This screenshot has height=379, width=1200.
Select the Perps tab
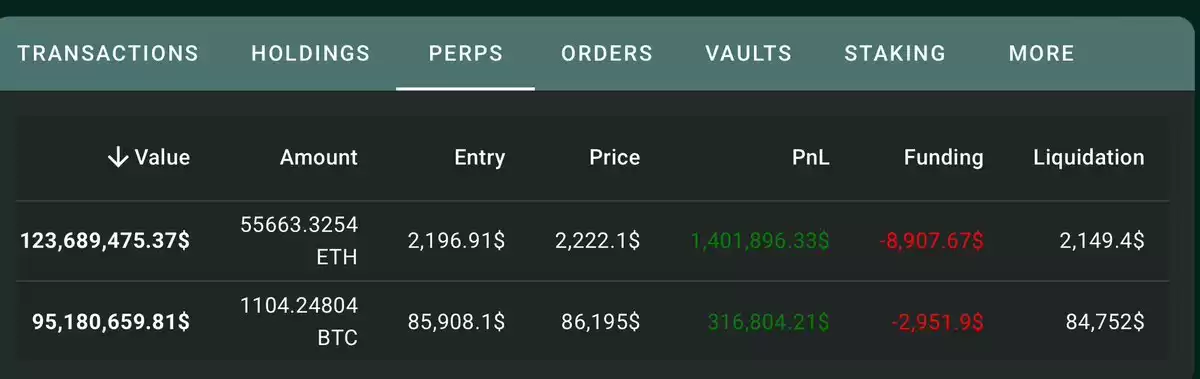coord(465,53)
